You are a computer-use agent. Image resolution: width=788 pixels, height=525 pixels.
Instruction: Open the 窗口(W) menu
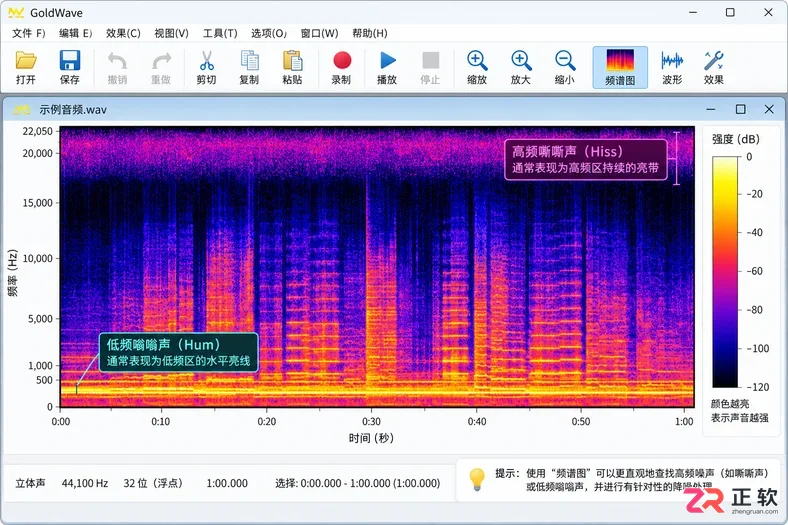[x=320, y=33]
